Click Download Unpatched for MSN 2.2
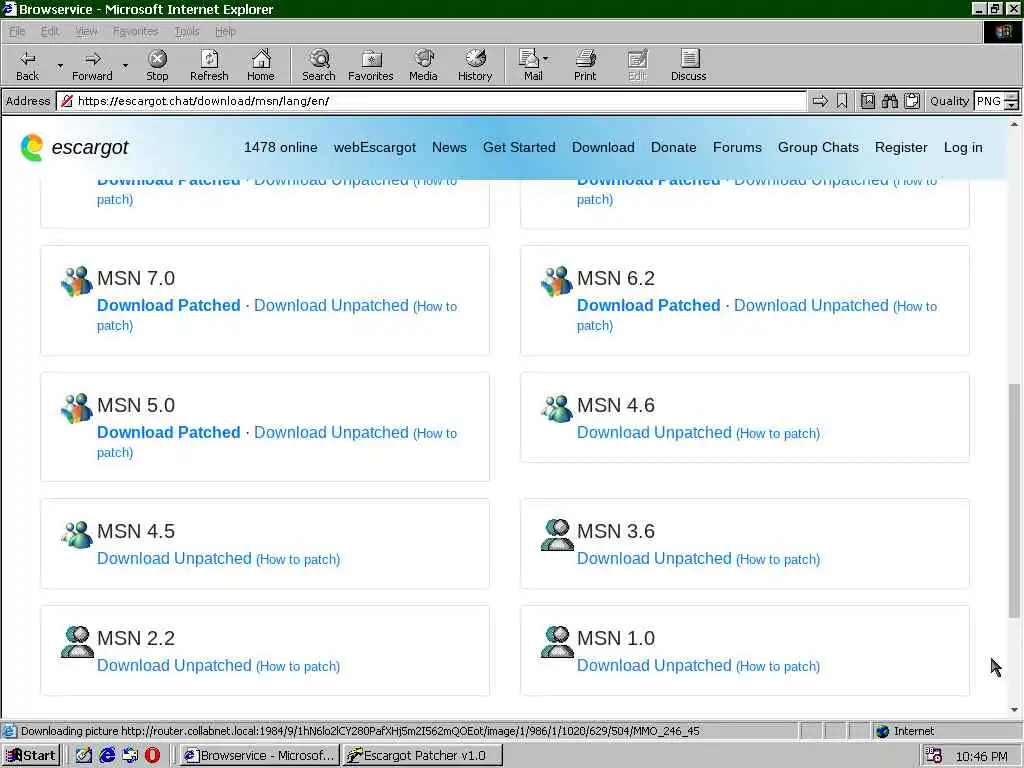This screenshot has width=1024, height=768. [x=174, y=665]
